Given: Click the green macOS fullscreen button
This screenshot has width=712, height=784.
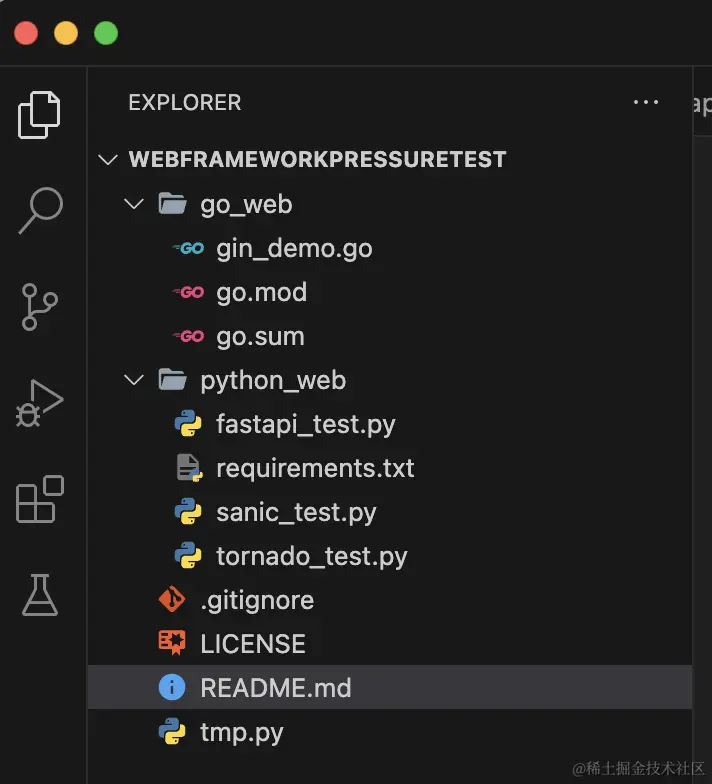Looking at the screenshot, I should point(106,33).
